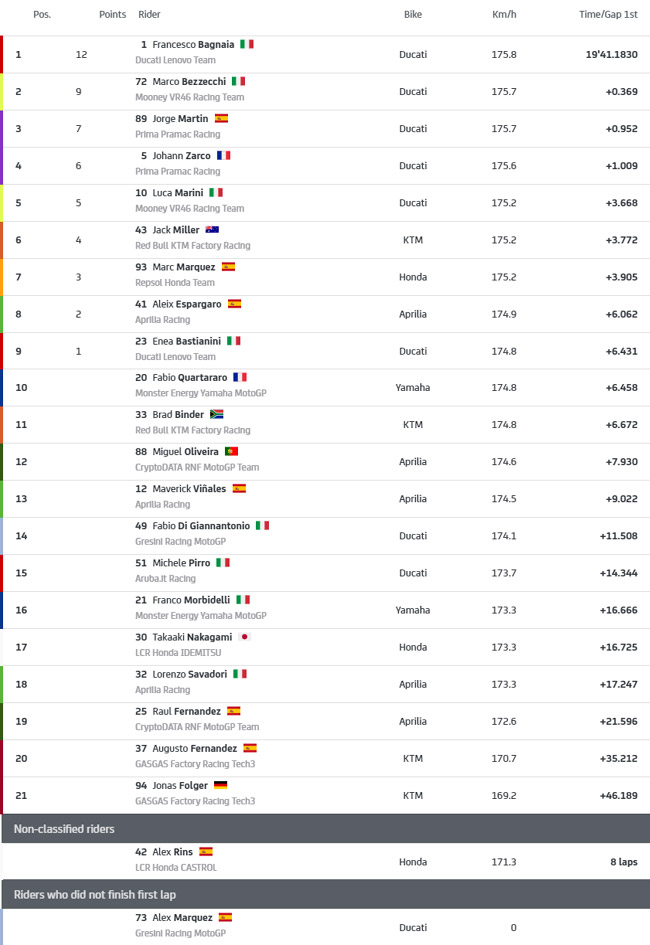Image resolution: width=650 pixels, height=945 pixels.
Task: Click the Time/Gap 1st column header
Action: [x=608, y=14]
